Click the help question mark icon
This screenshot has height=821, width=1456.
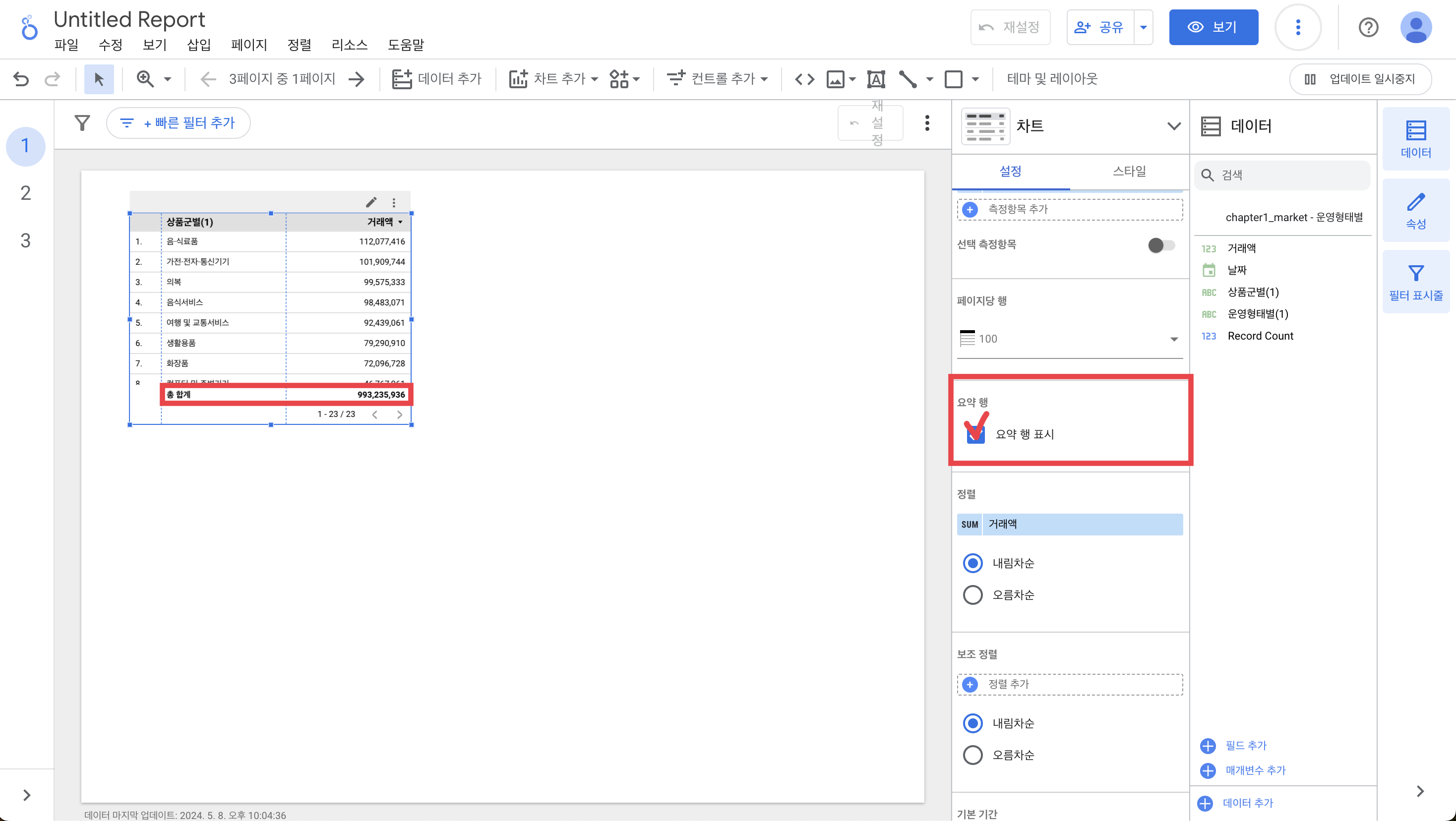pos(1368,27)
